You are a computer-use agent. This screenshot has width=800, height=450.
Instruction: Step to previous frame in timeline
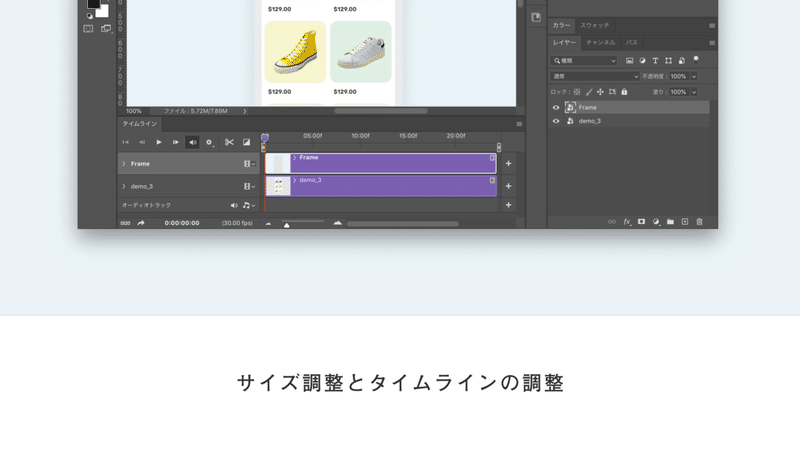142,142
